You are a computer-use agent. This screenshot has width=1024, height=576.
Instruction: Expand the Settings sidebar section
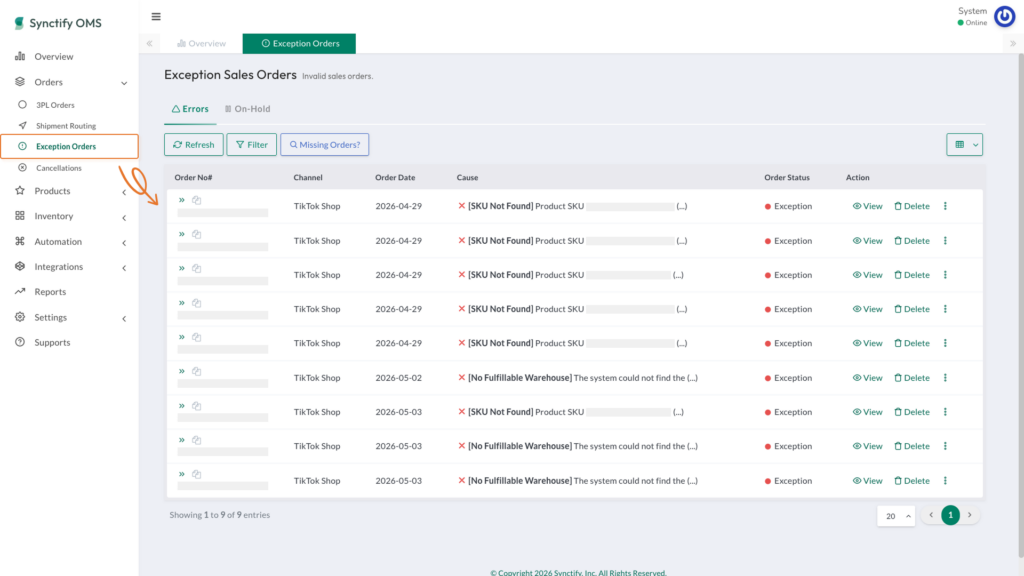click(123, 319)
